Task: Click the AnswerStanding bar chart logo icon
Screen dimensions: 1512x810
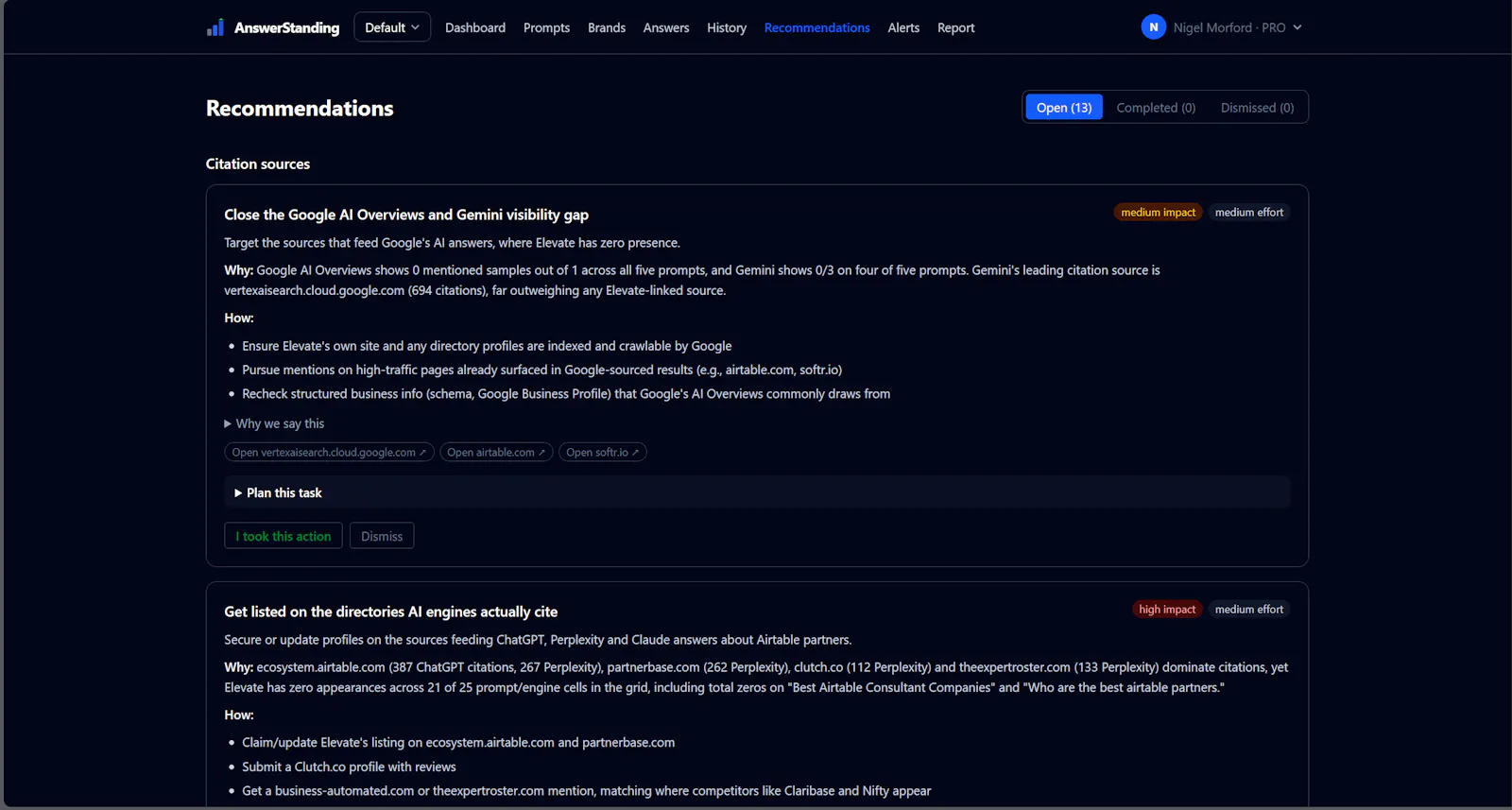Action: [x=215, y=27]
